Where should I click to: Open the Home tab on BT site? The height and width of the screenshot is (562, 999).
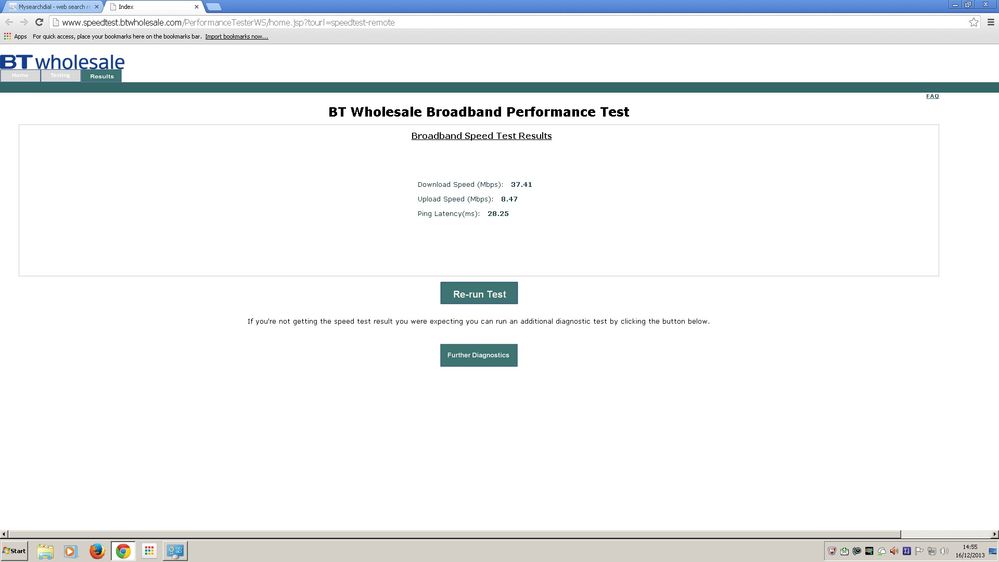[20, 76]
